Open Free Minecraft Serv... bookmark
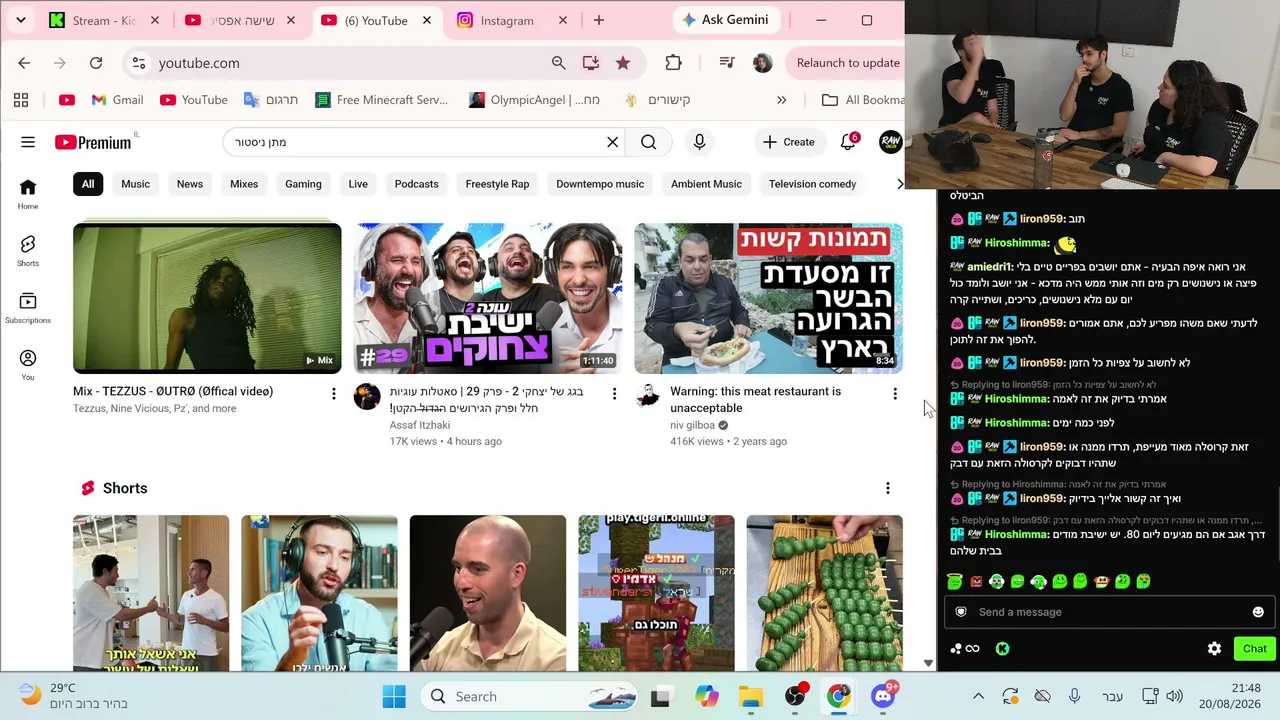This screenshot has width=1280, height=720. point(381,100)
